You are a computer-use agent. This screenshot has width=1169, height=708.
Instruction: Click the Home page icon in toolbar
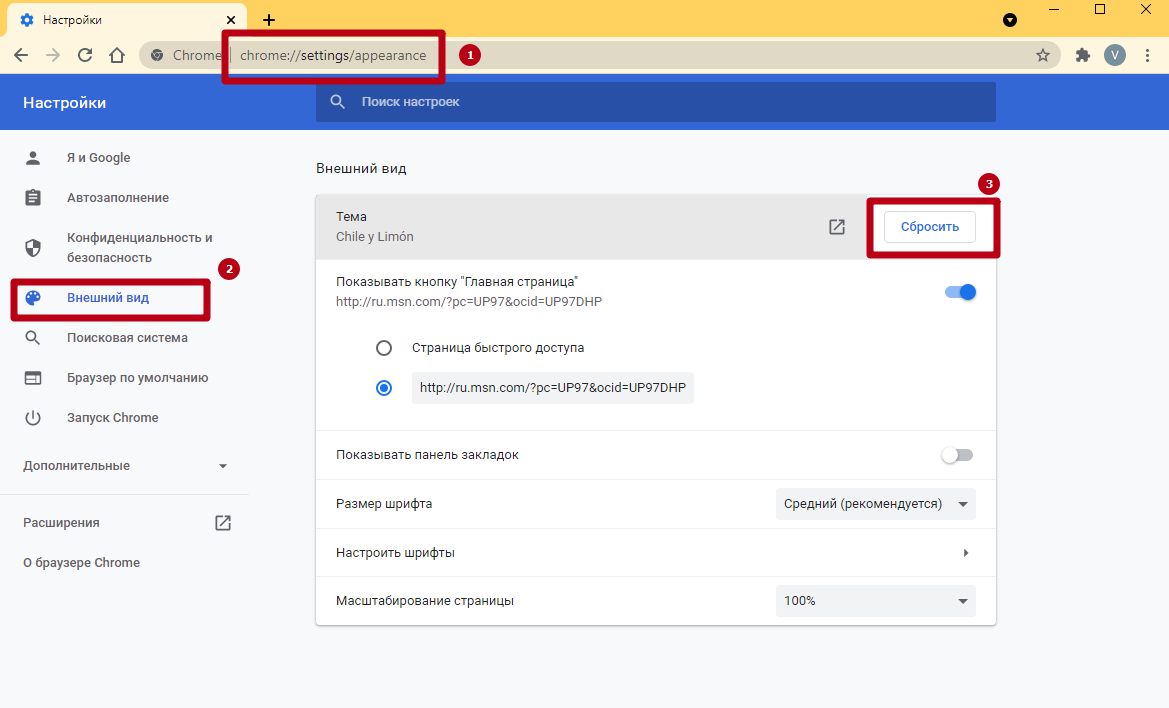(x=117, y=55)
